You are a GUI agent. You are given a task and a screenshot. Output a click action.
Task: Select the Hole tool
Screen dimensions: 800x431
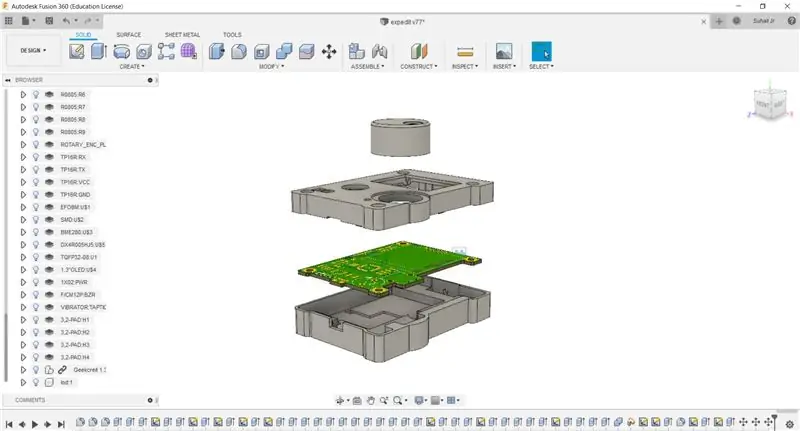(144, 51)
